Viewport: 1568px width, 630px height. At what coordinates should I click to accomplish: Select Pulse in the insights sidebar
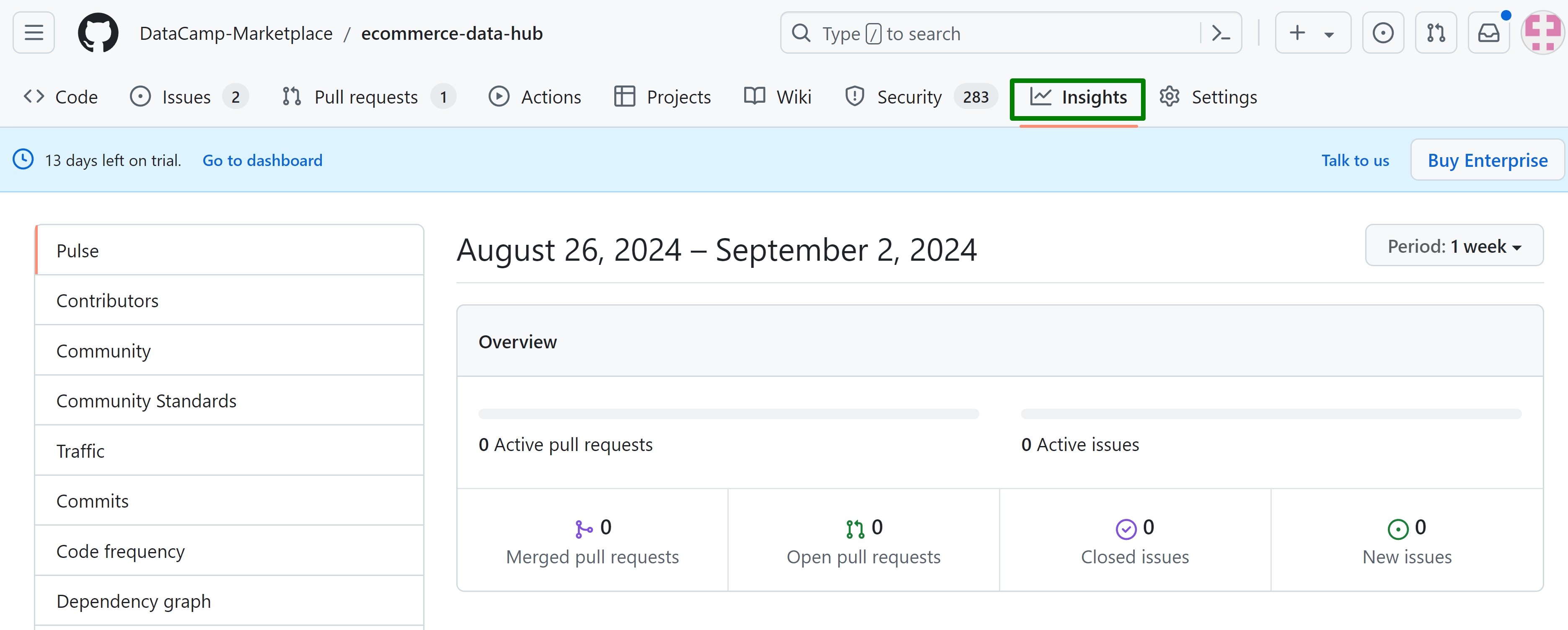230,250
